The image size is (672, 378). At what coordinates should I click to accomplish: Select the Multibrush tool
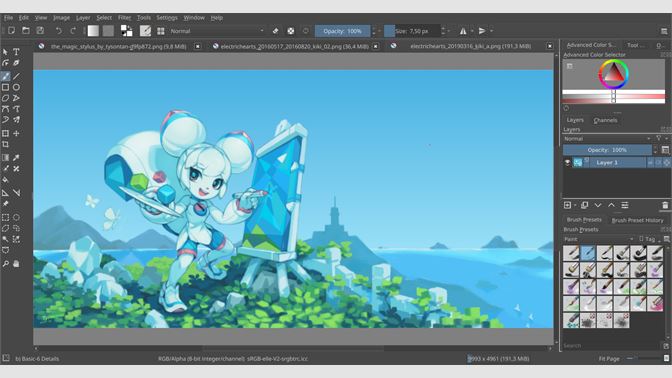(x=16, y=120)
